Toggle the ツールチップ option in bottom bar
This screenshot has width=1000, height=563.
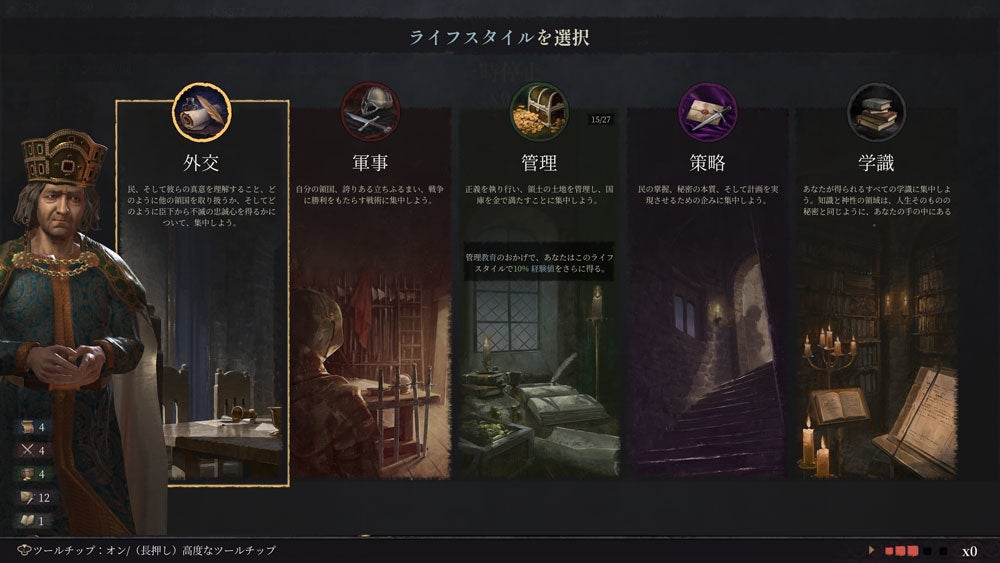147,550
